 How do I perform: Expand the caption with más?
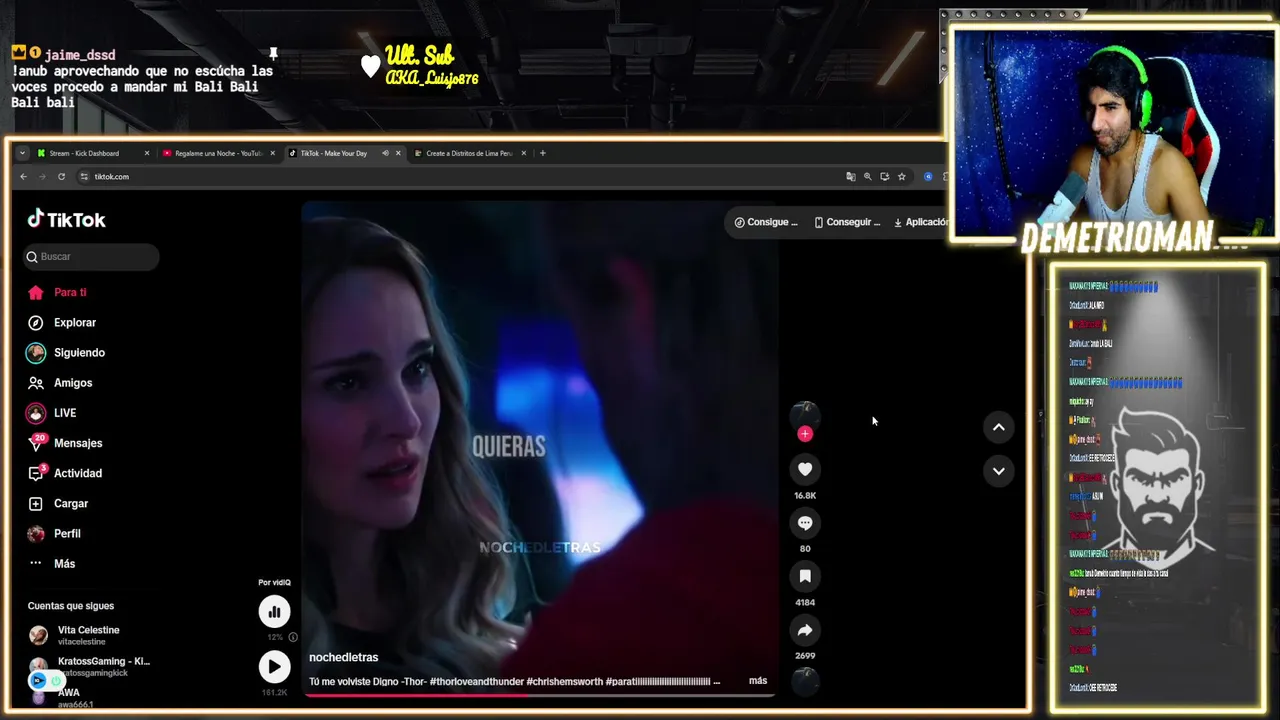click(758, 681)
